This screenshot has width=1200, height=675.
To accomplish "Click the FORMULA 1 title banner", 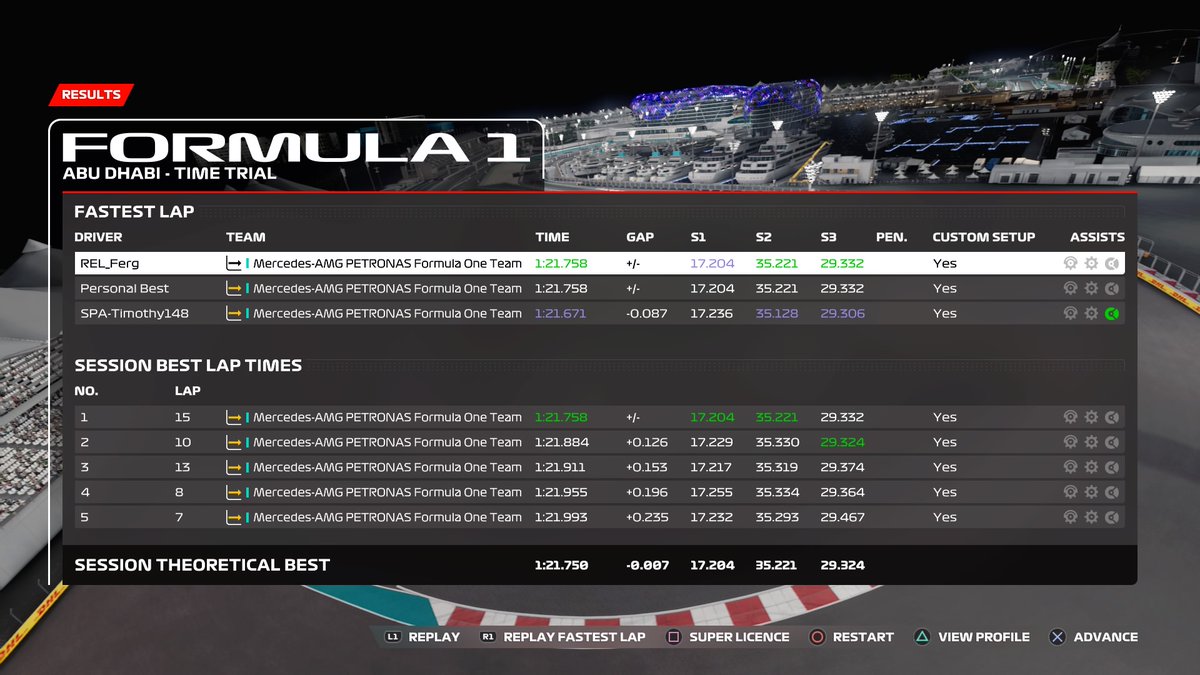I will (x=296, y=147).
